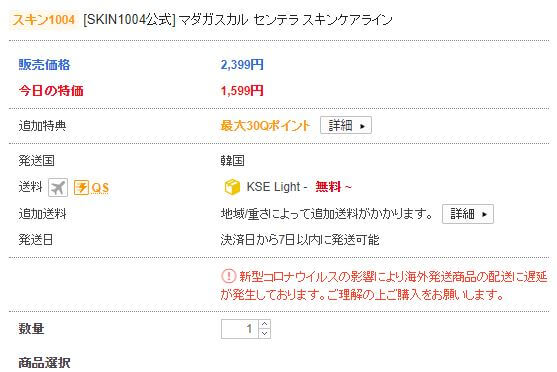The height and width of the screenshot is (372, 557).
Task: Click the coronavirus delivery delay notice text
Action: [x=384, y=285]
